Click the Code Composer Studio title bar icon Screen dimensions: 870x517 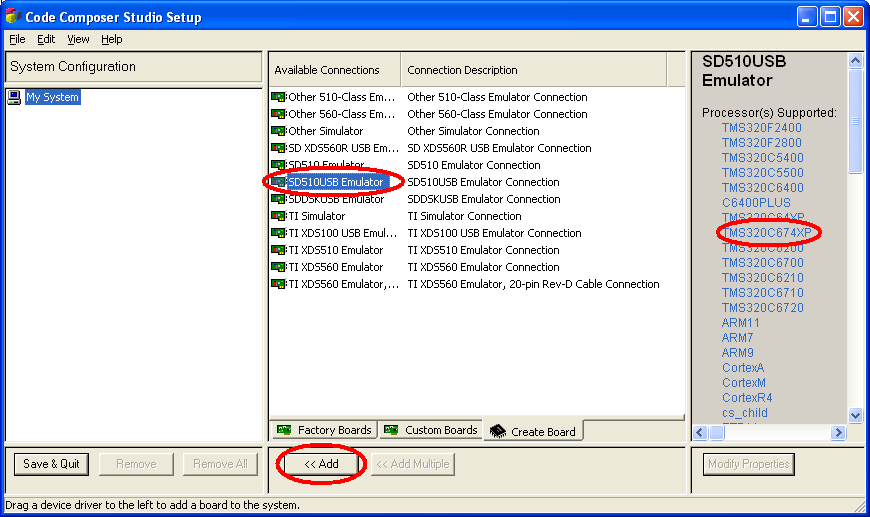(x=13, y=17)
